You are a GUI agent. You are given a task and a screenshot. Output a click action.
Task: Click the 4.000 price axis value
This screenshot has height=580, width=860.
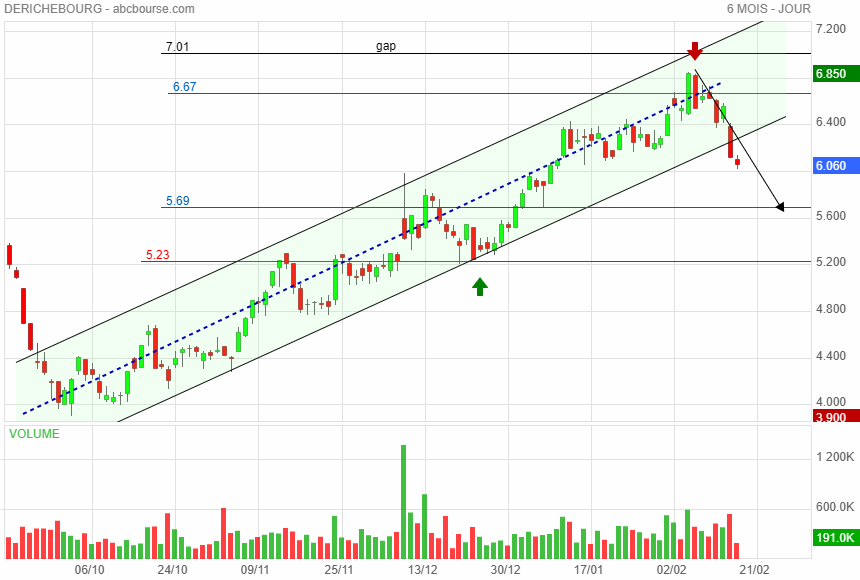click(x=830, y=402)
